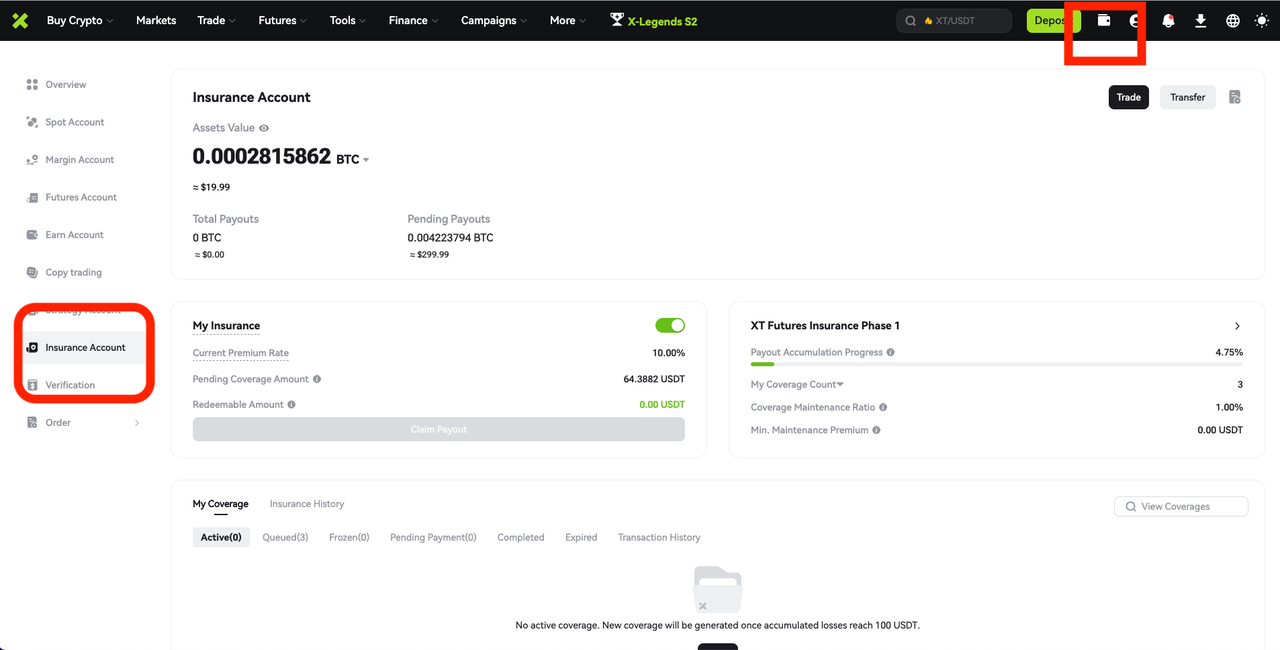
Task: Select the My Coverage tab
Action: [220, 504]
